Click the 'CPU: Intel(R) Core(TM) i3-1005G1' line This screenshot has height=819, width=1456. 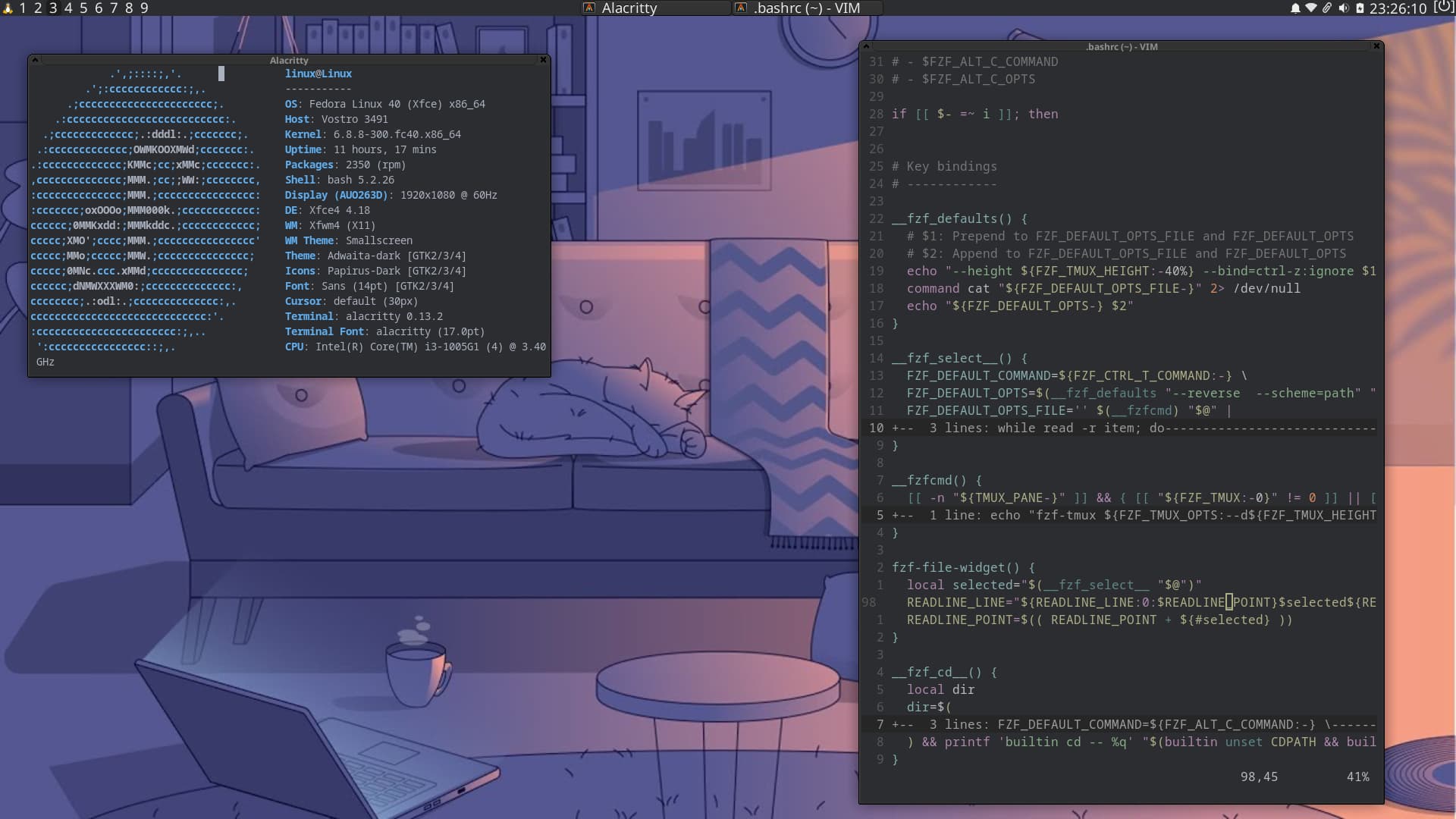click(x=416, y=347)
